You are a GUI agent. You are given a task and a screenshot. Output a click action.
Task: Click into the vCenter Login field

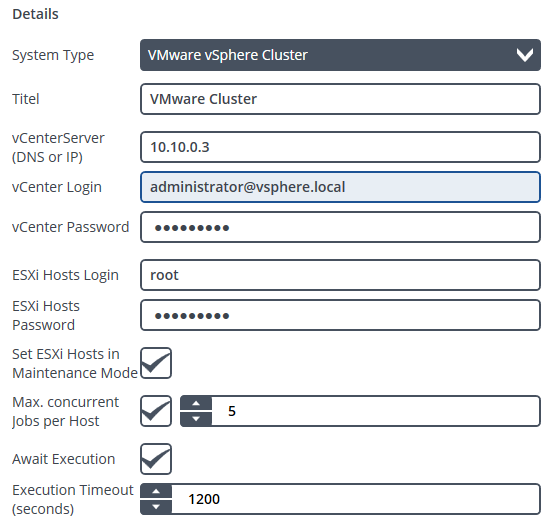click(x=340, y=187)
